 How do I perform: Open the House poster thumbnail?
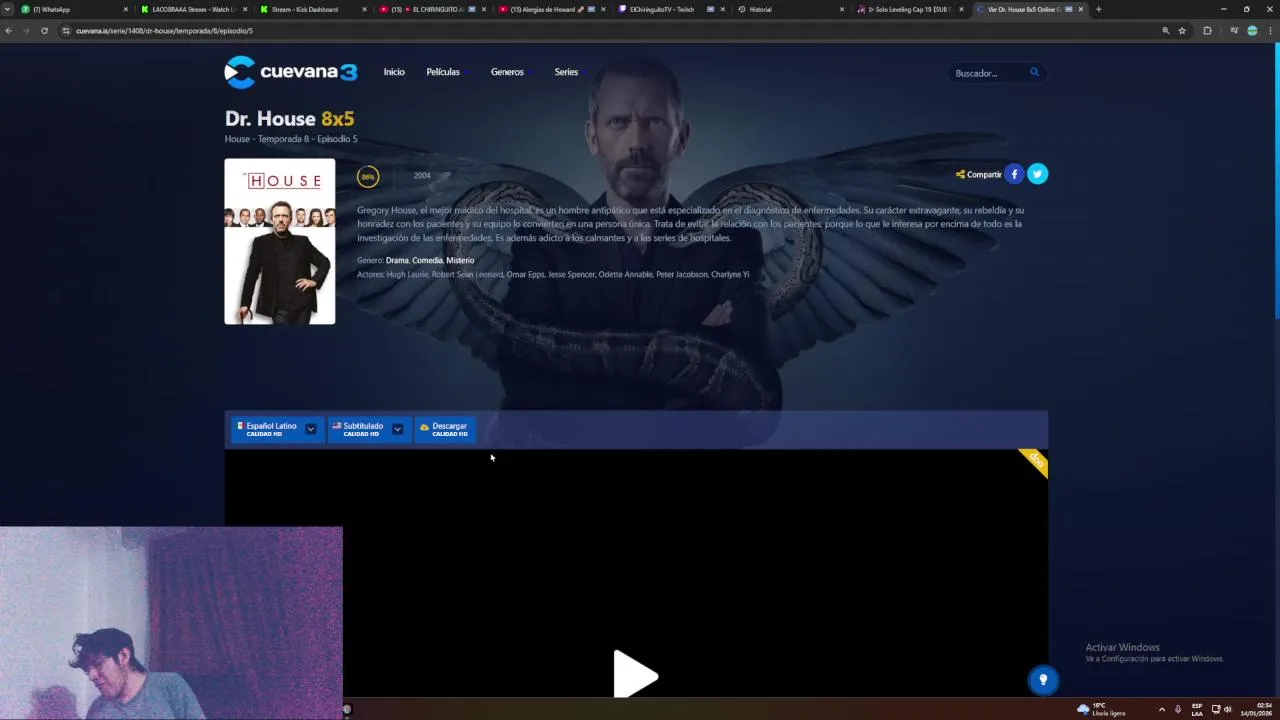(x=280, y=241)
